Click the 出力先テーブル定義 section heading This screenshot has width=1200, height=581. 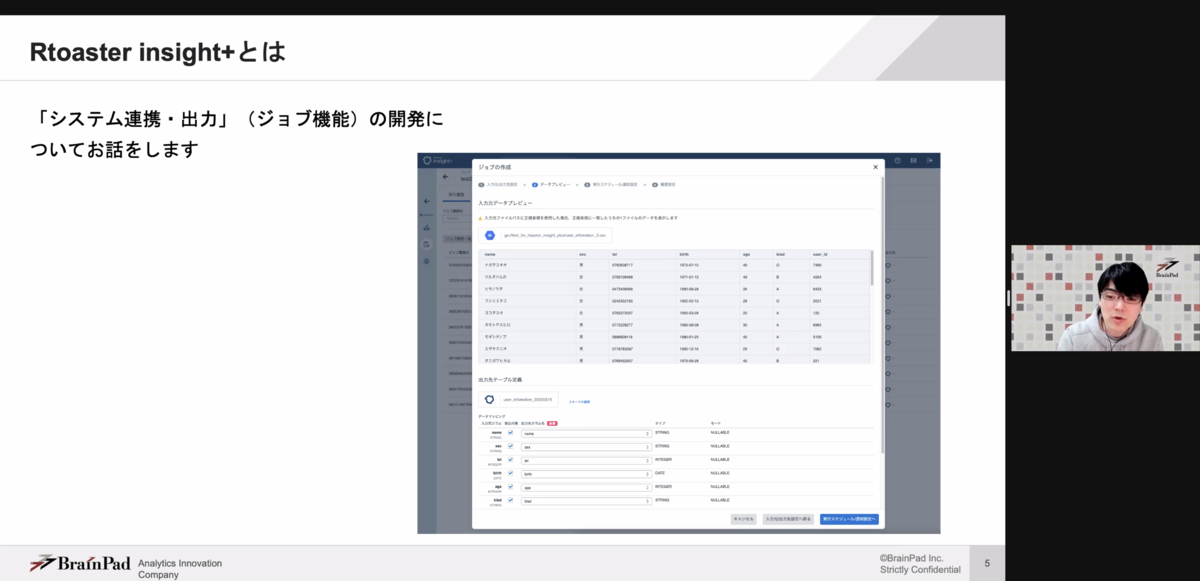coord(500,380)
